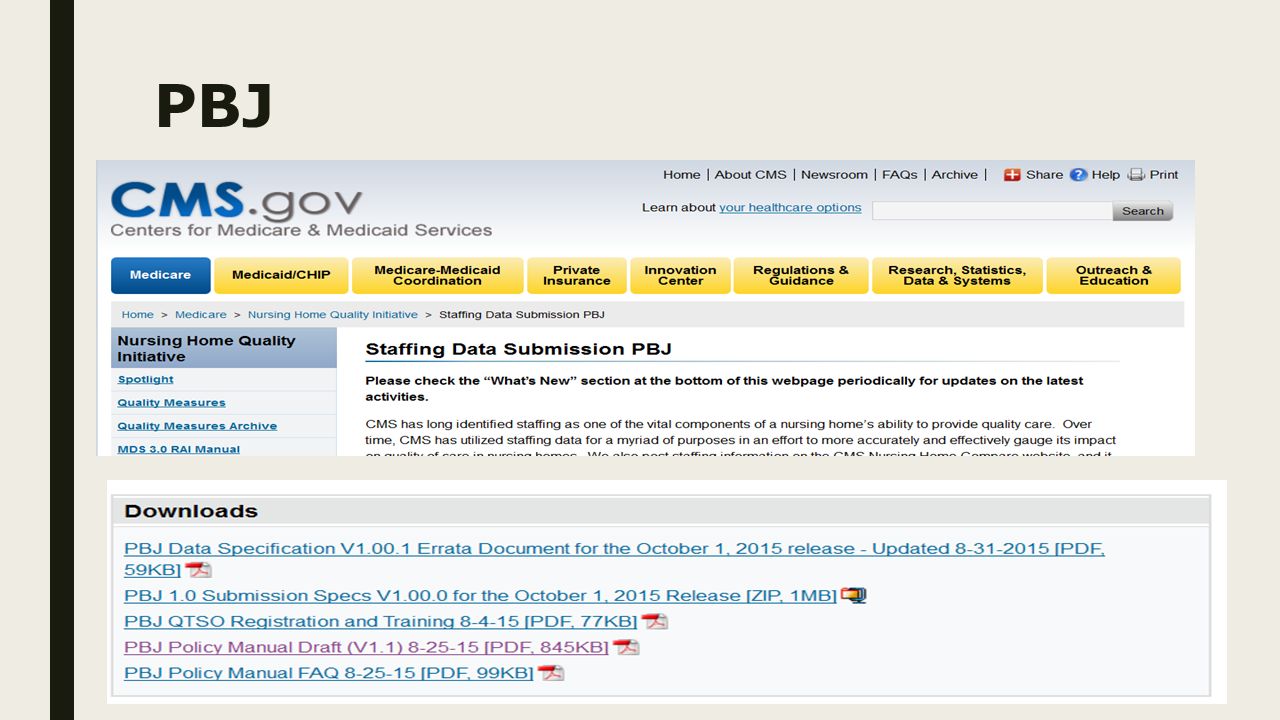Open the Private Insurance tab
Image resolution: width=1280 pixels, height=720 pixels.
coord(577,275)
